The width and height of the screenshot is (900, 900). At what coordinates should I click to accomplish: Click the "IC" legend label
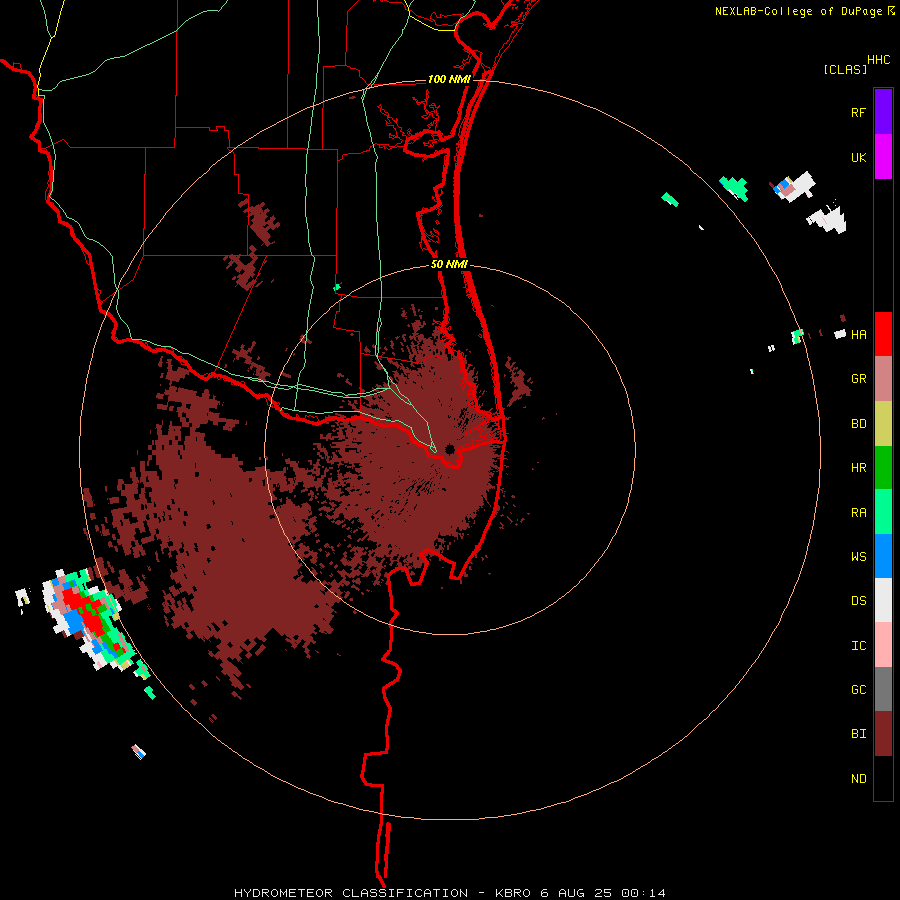point(858,646)
